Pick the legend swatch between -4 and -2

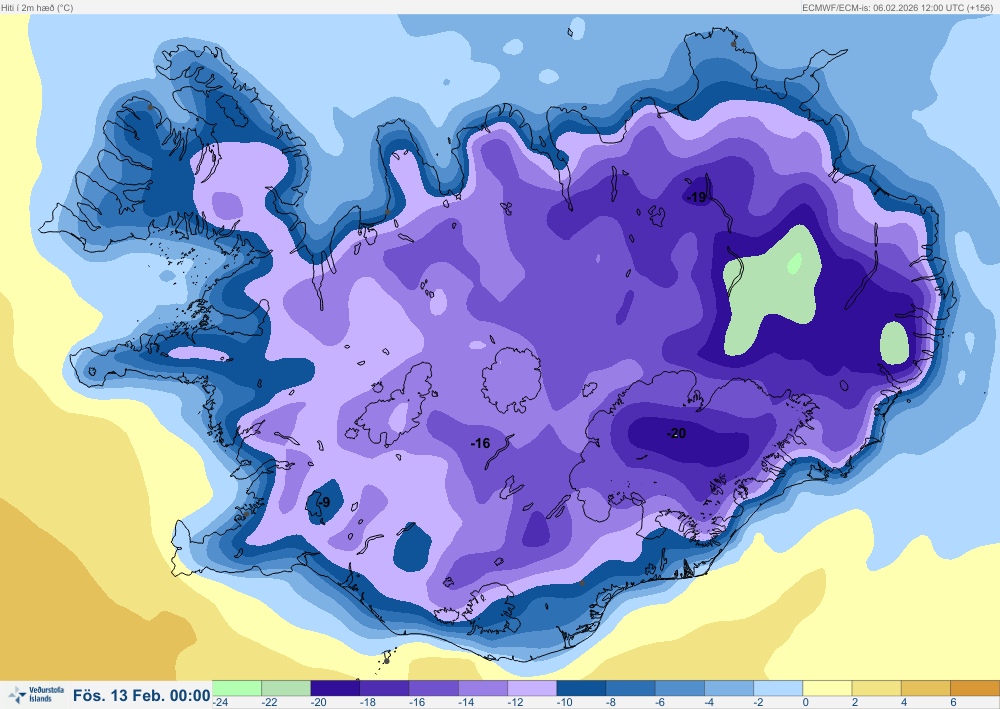(x=729, y=688)
